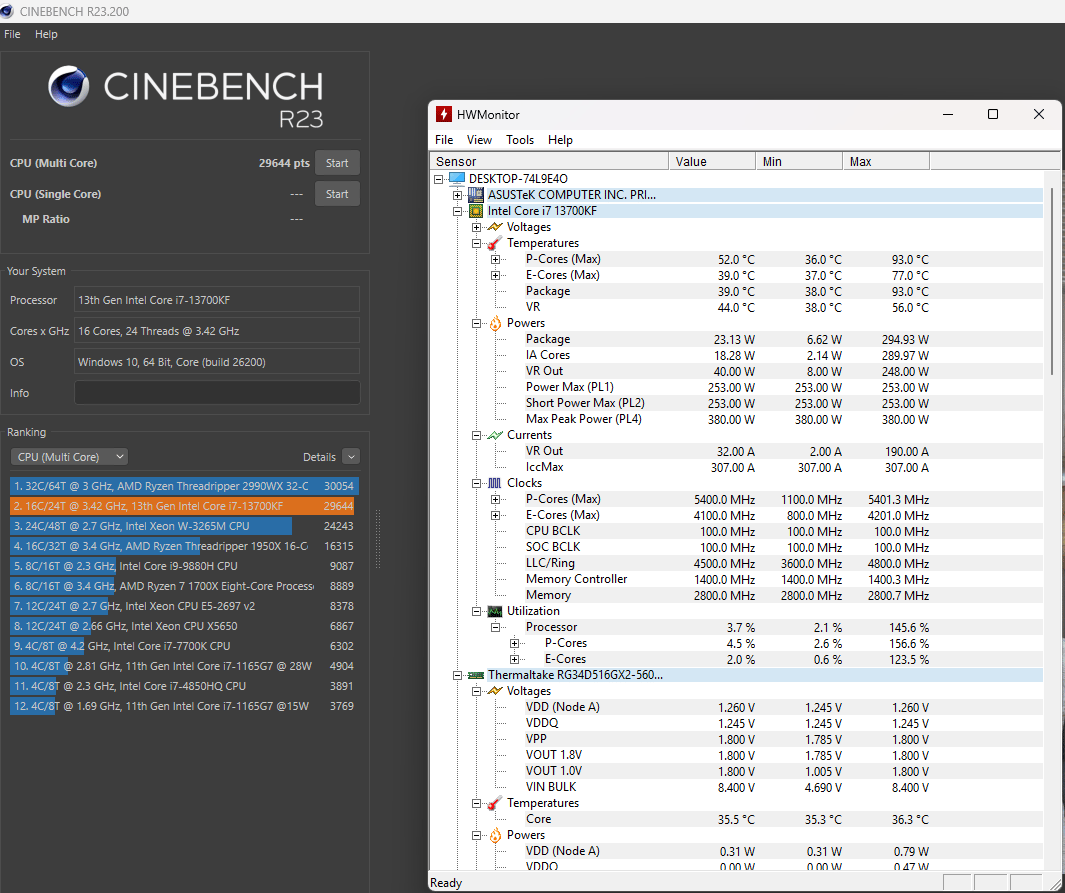Click the Thermaltake memory module icon

[476, 675]
